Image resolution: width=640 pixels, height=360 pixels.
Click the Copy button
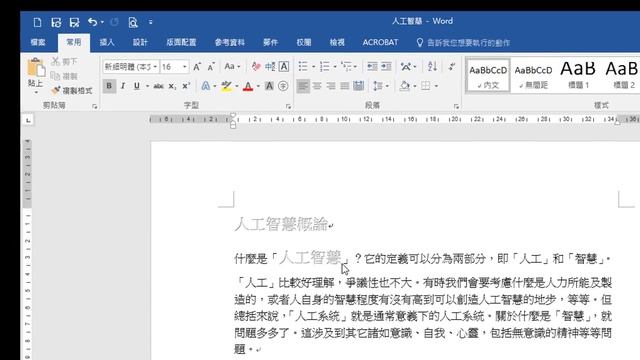[x=64, y=76]
